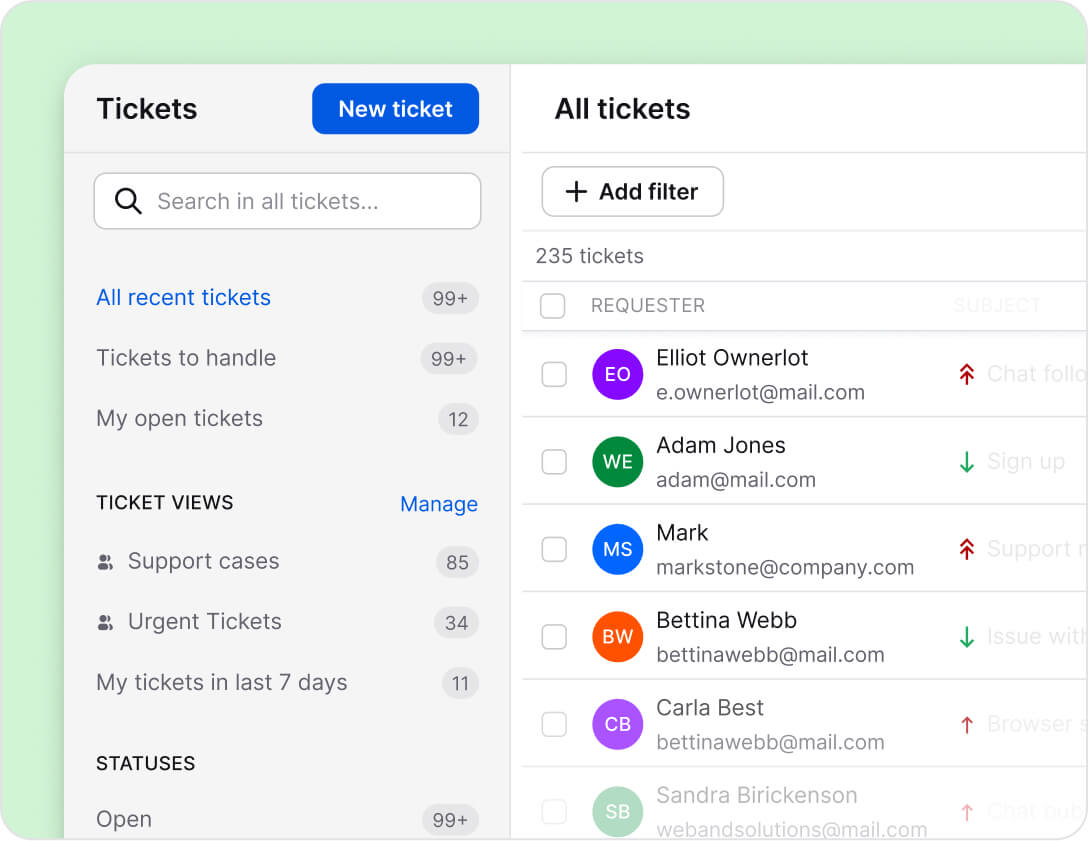Click the search magnifier icon
This screenshot has height=841, width=1088.
128,201
